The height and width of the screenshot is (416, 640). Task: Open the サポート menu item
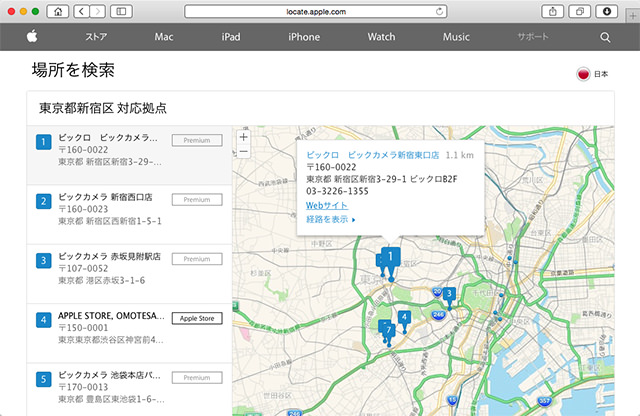533,37
